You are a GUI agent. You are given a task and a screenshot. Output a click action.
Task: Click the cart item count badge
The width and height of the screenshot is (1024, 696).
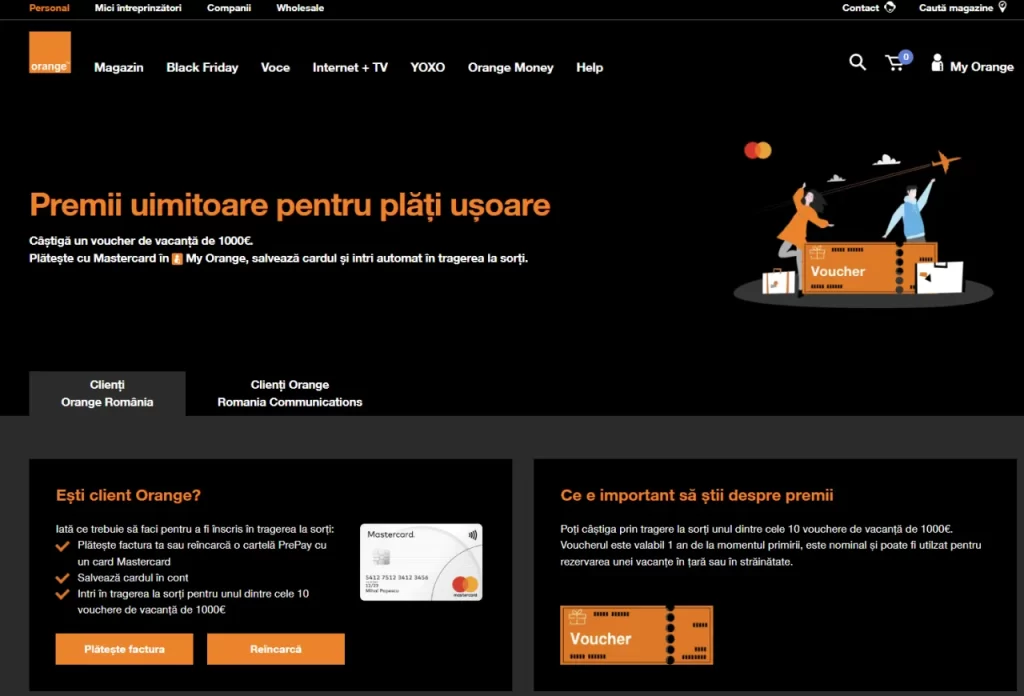click(x=906, y=55)
